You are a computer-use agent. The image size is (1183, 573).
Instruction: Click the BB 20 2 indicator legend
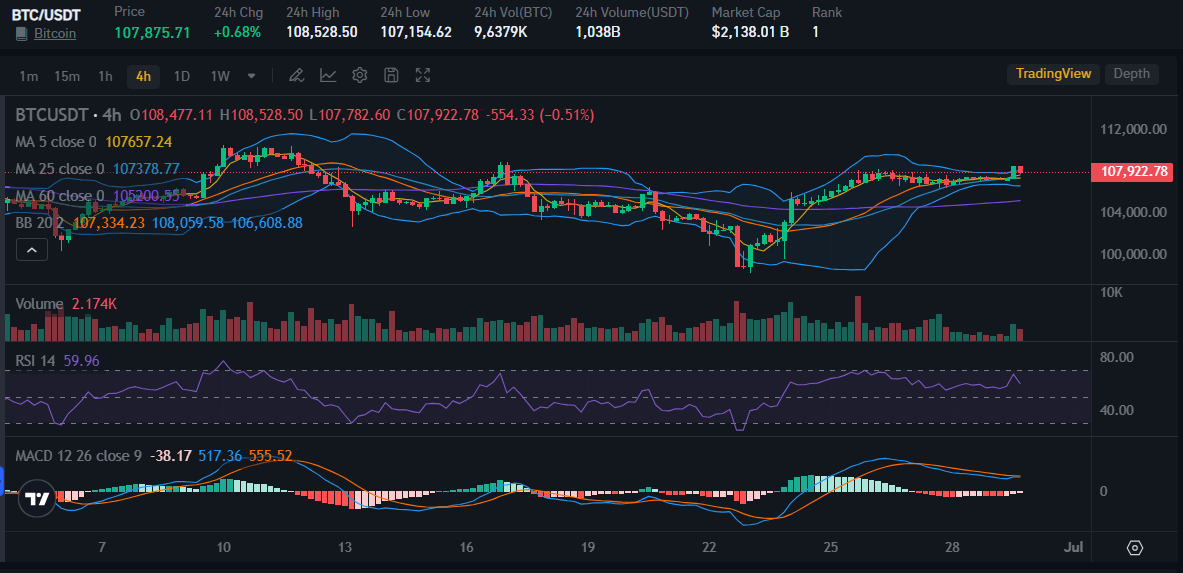41,223
